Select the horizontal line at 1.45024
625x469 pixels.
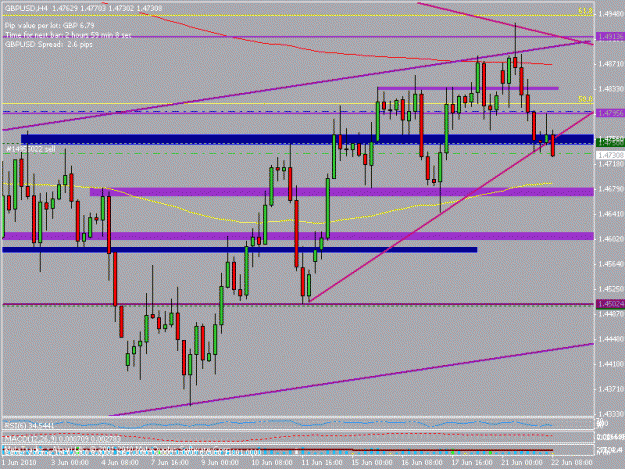(298, 304)
